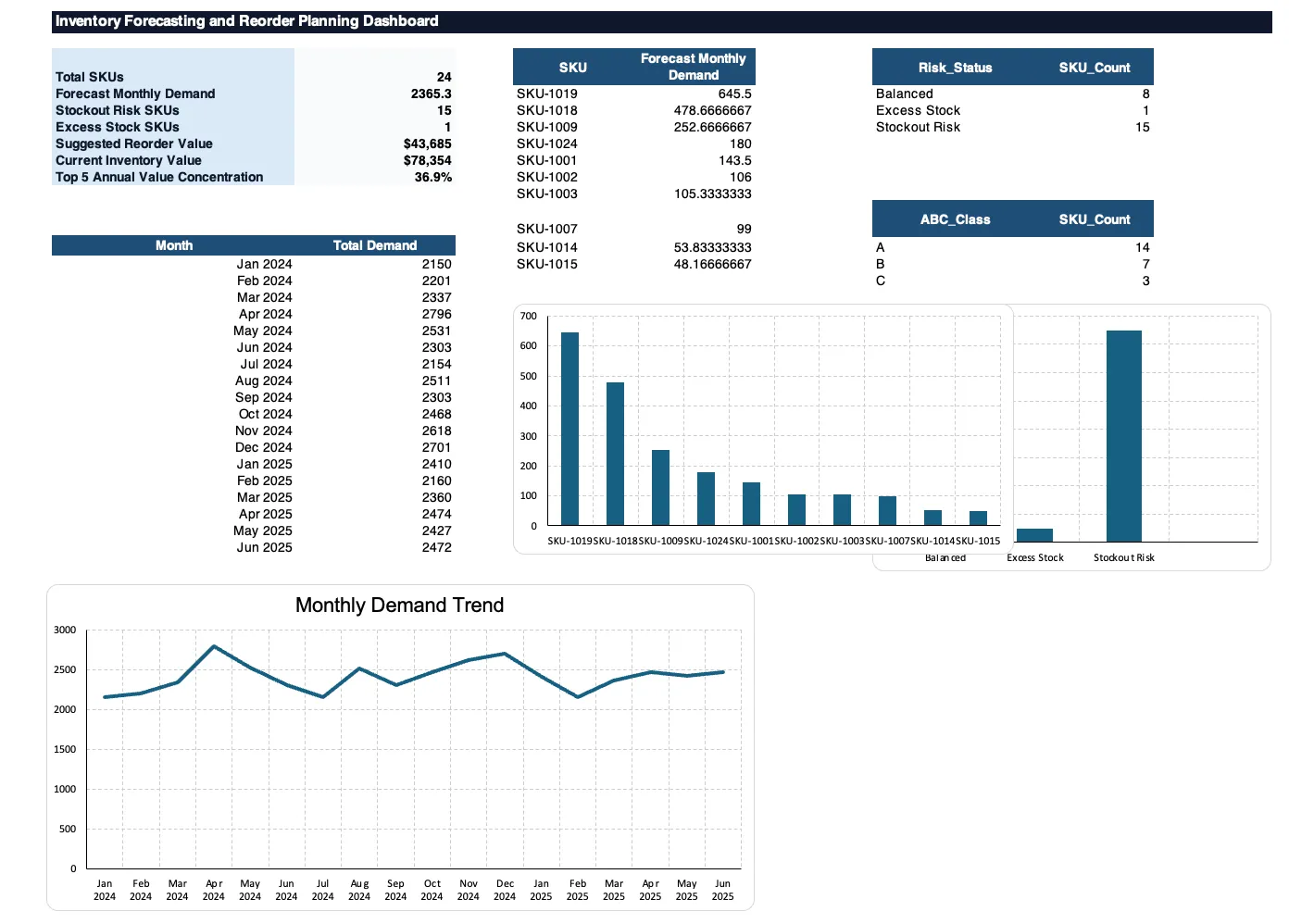Select the Forecast Monthly Demand column header
Viewport: 1289px width, 924px height.
[x=694, y=67]
